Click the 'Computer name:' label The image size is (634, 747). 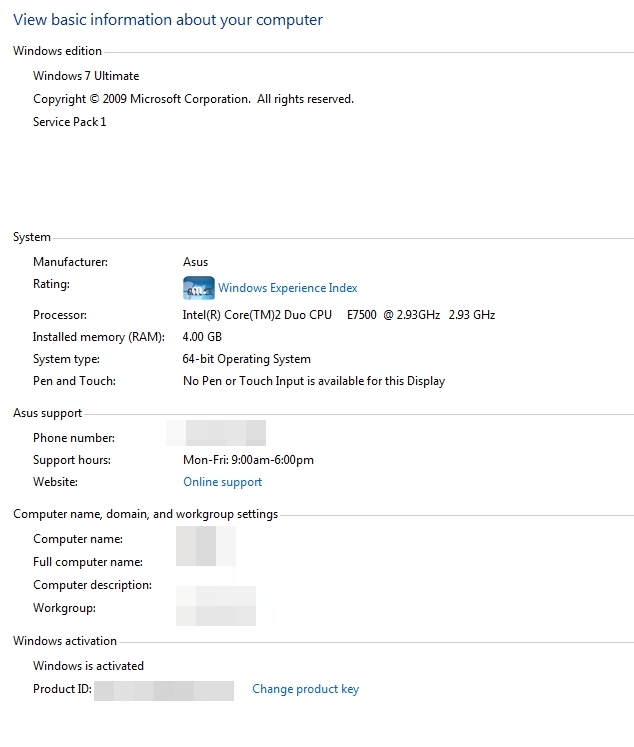pyautogui.click(x=78, y=539)
